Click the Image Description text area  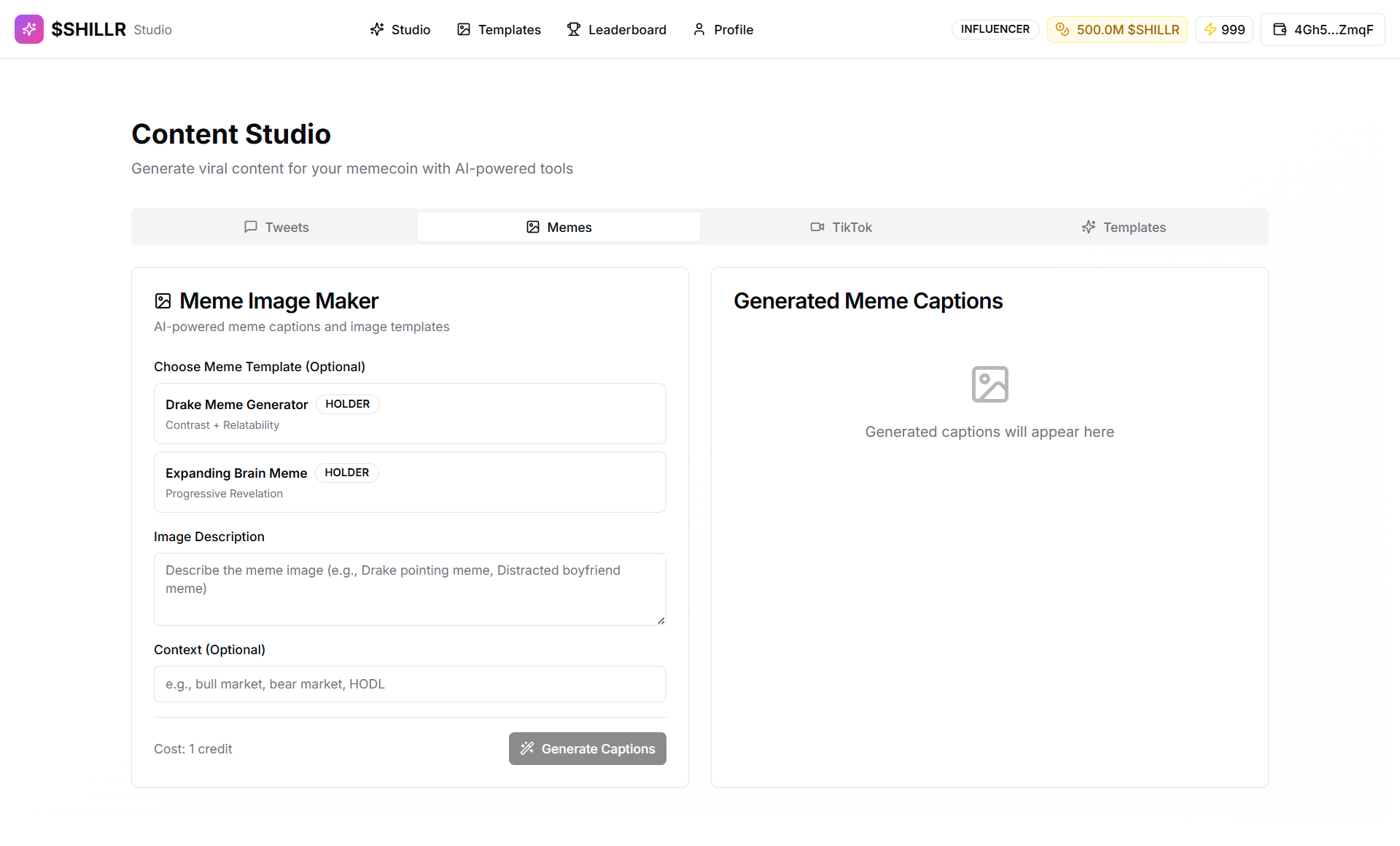tap(410, 589)
